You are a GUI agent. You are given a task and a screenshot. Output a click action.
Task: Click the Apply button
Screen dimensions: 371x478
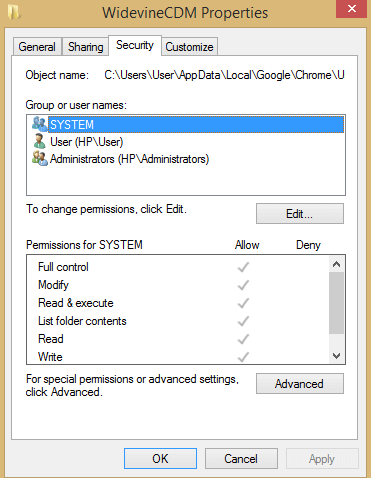point(322,459)
